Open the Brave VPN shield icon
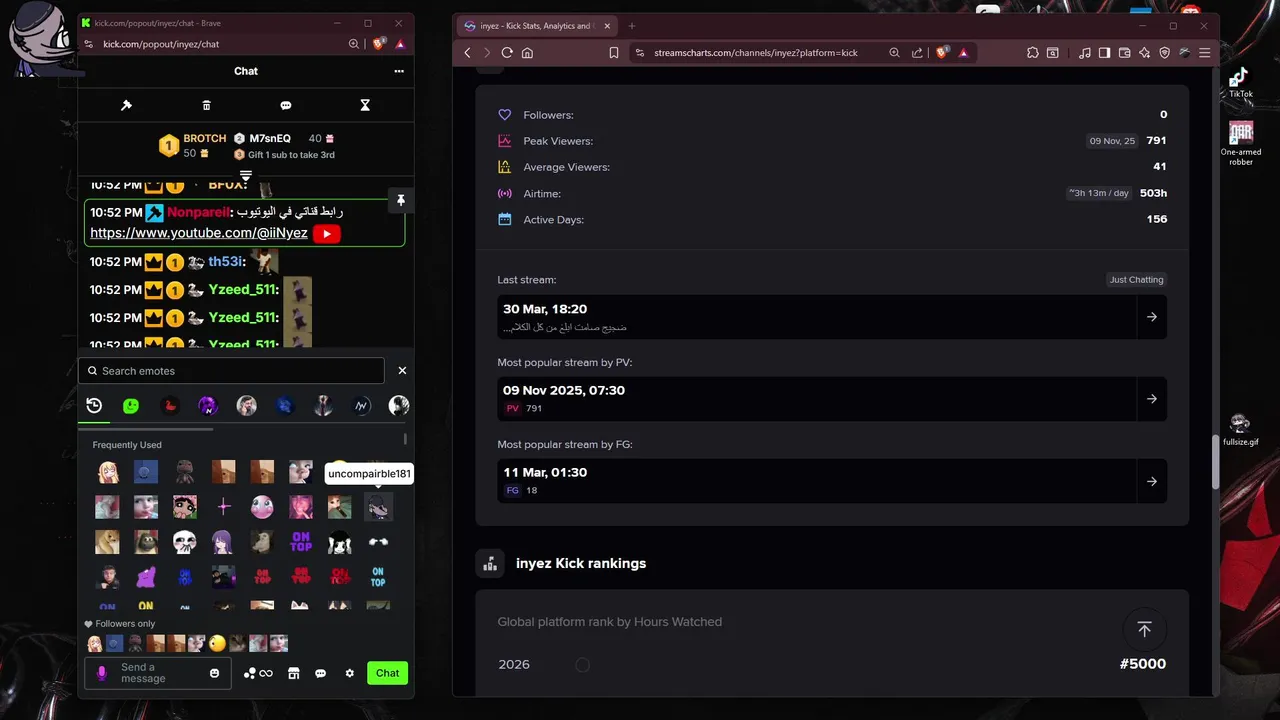 (x=1164, y=53)
